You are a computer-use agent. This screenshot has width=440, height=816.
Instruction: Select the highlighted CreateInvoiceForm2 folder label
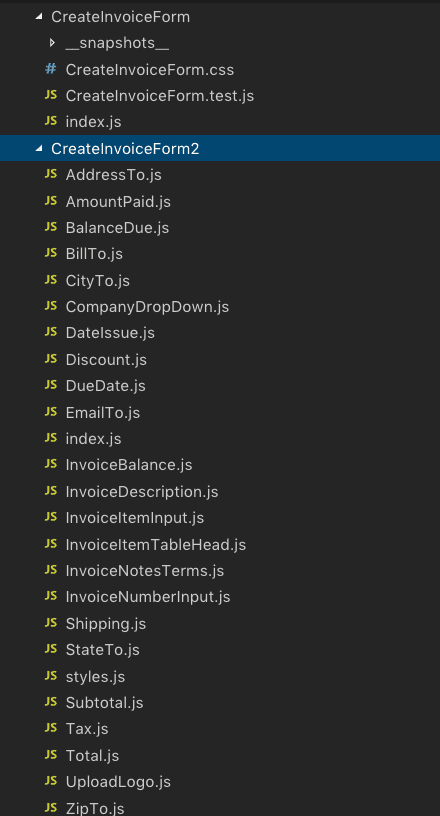[125, 149]
